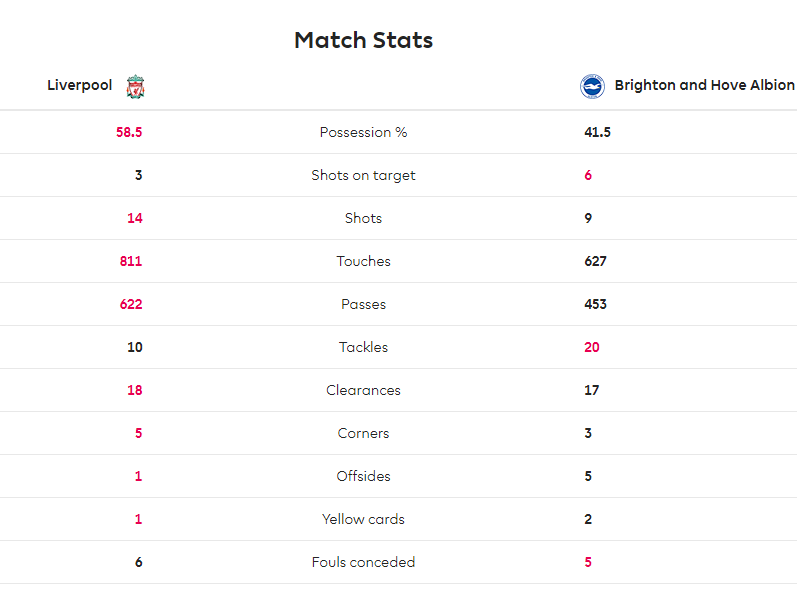The image size is (797, 600).
Task: Click Liverpool's 58.5 possession value
Action: (129, 132)
